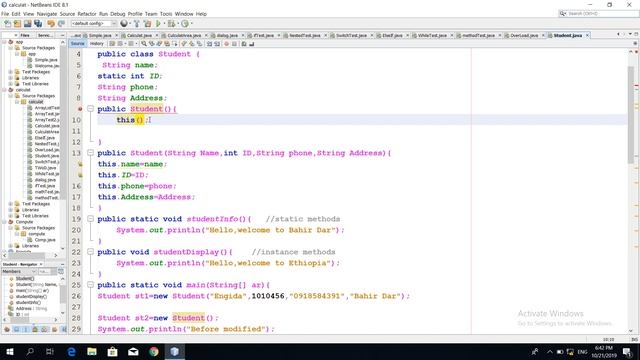Click the editor vertical scrollbar
Viewport: 640px width, 360px height.
pos(631,114)
